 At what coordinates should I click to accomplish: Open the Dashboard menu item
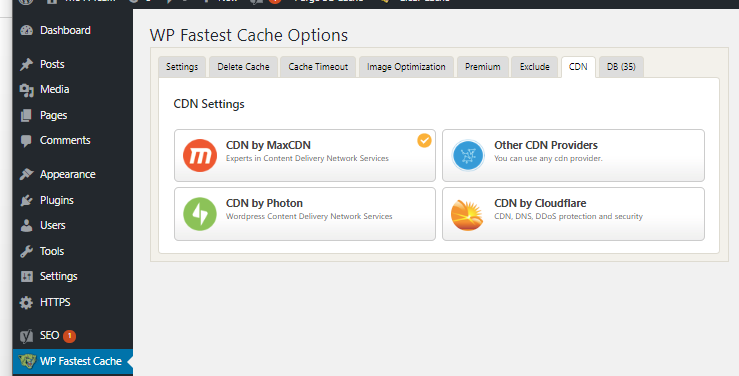(x=73, y=31)
